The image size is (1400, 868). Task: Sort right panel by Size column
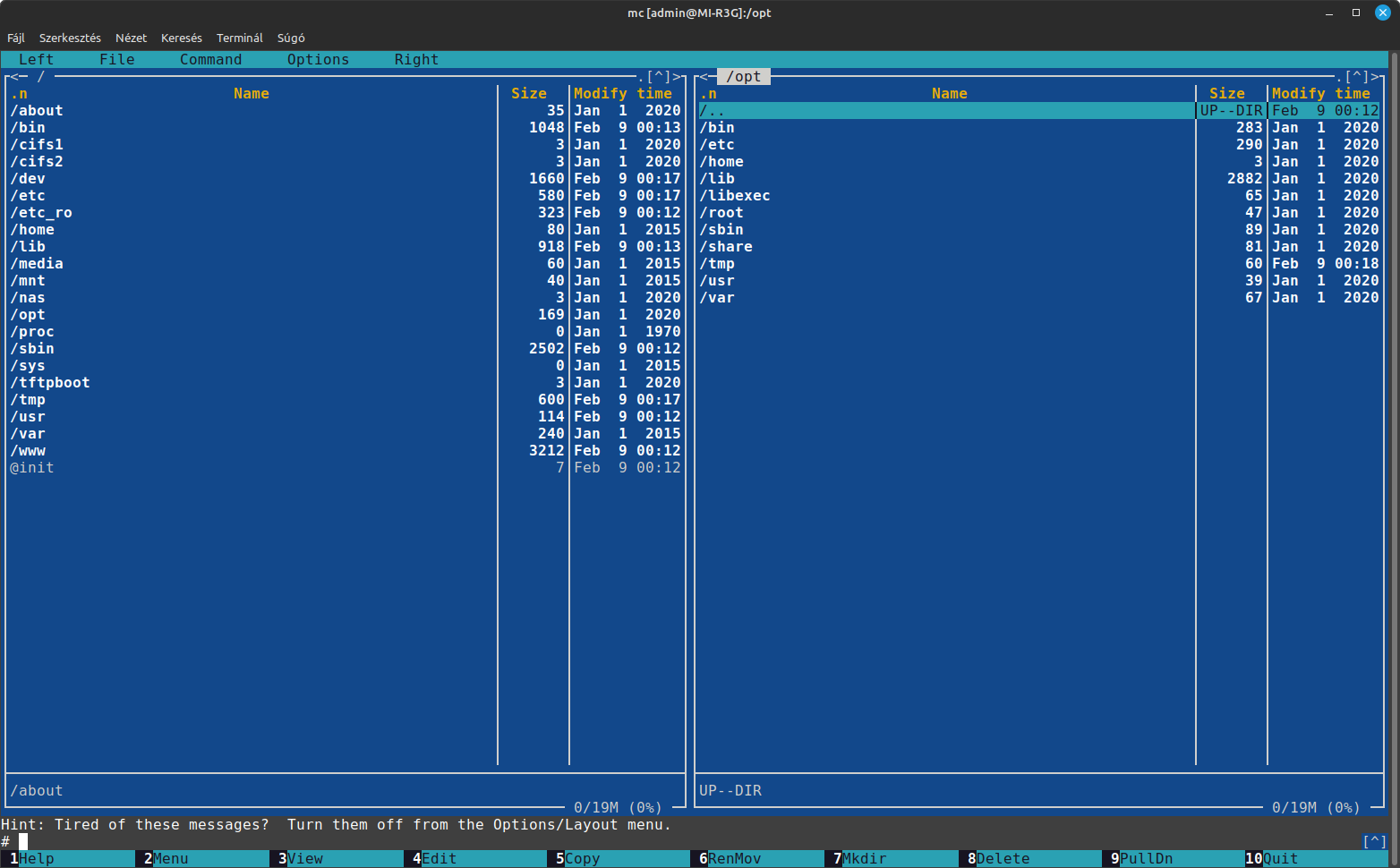1227,93
